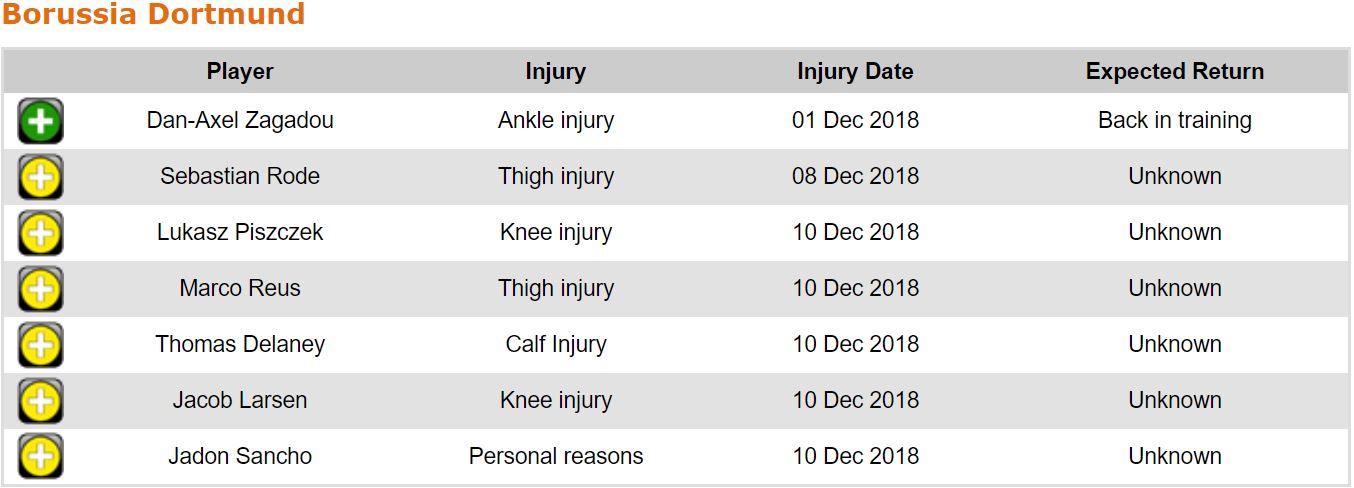Select Jadon Sancho's yellow status icon
Viewport: 1354px width, 488px height.
40,458
